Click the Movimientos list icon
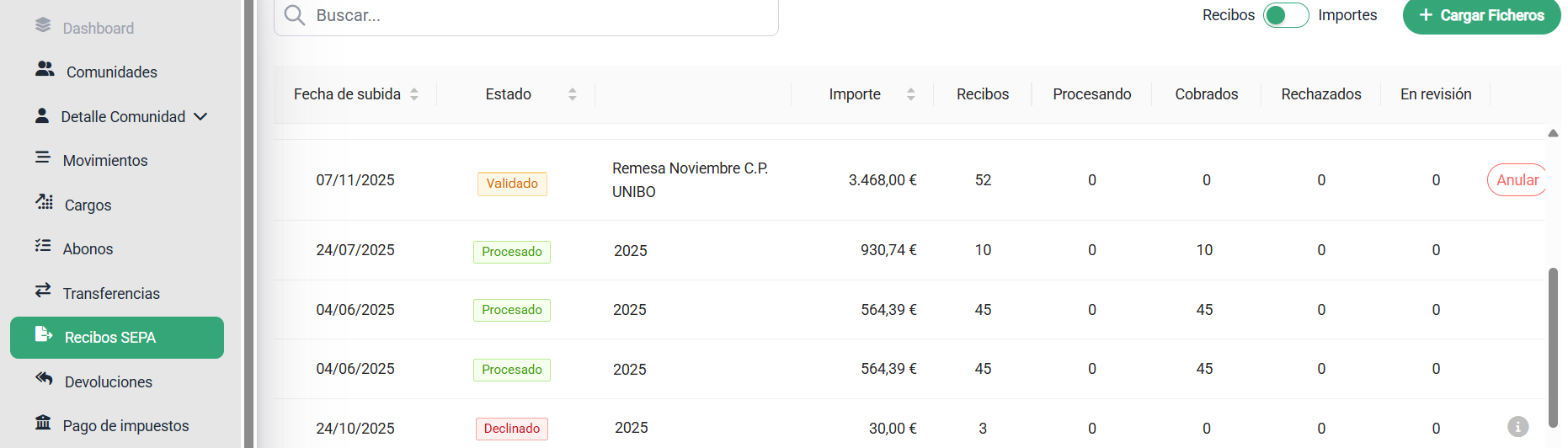 (x=43, y=158)
